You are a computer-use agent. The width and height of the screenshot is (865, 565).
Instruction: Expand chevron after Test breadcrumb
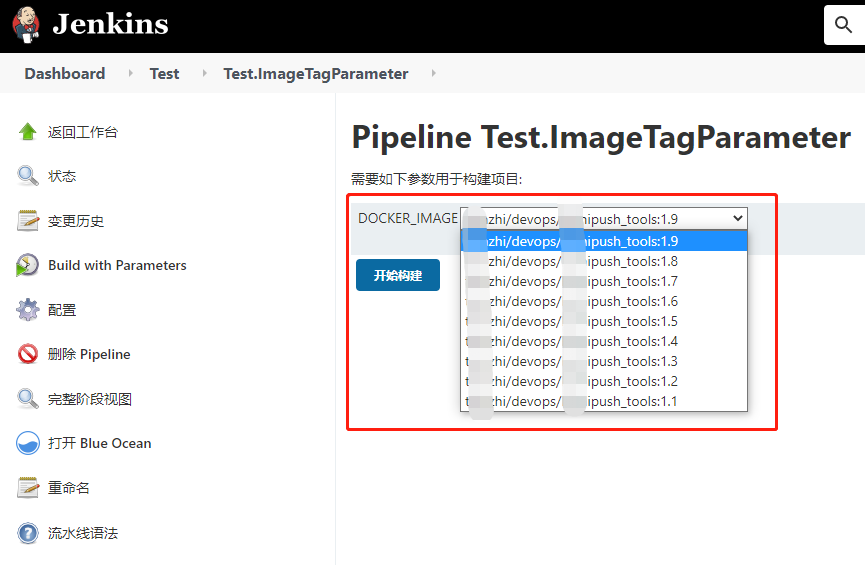pyautogui.click(x=205, y=73)
